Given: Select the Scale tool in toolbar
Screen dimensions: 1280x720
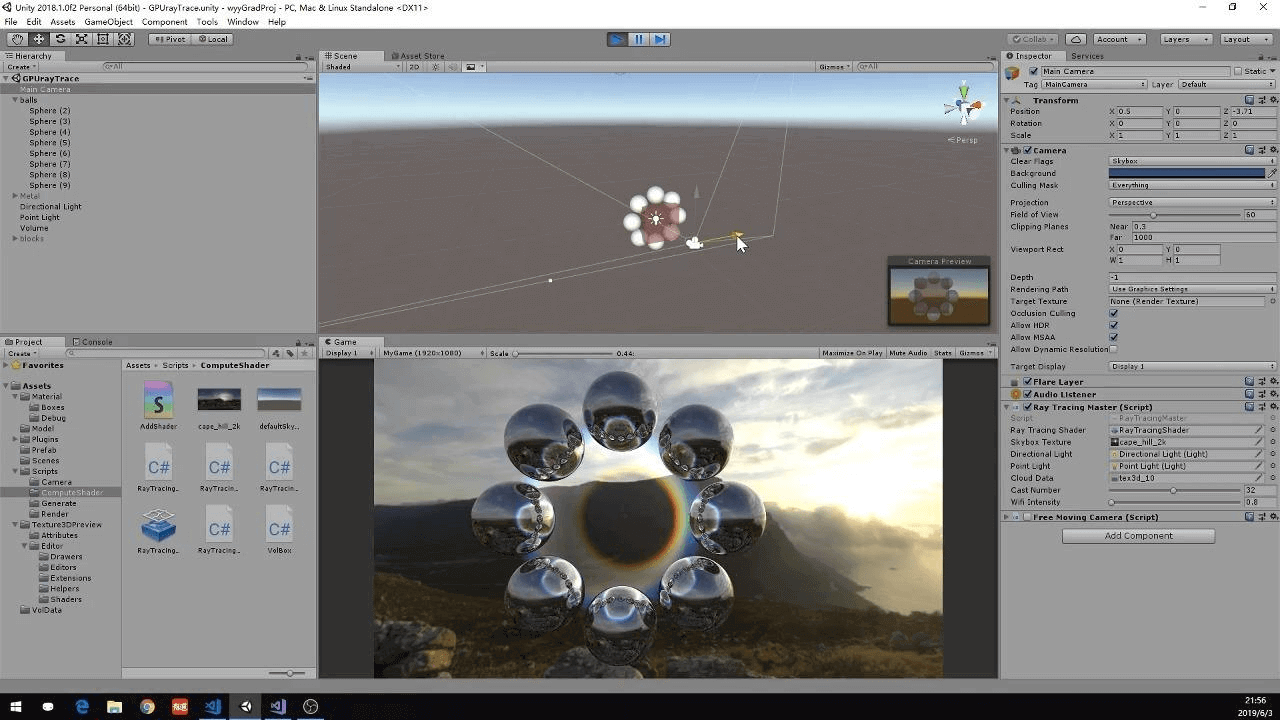Looking at the screenshot, I should click(81, 39).
